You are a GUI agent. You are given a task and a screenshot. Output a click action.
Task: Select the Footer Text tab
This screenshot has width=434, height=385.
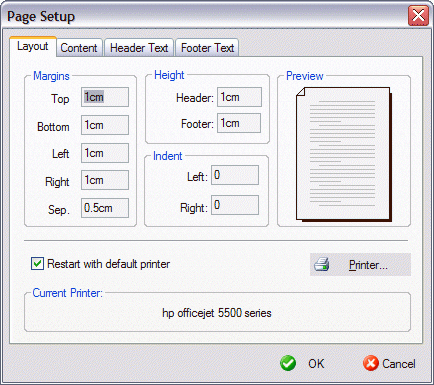[207, 48]
